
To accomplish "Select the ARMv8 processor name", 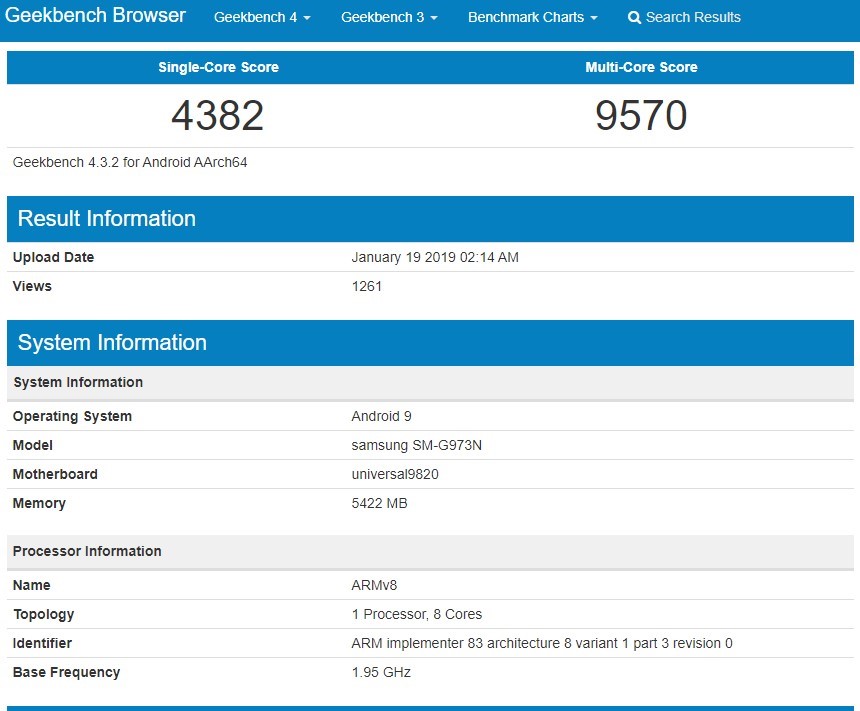I will [x=374, y=585].
